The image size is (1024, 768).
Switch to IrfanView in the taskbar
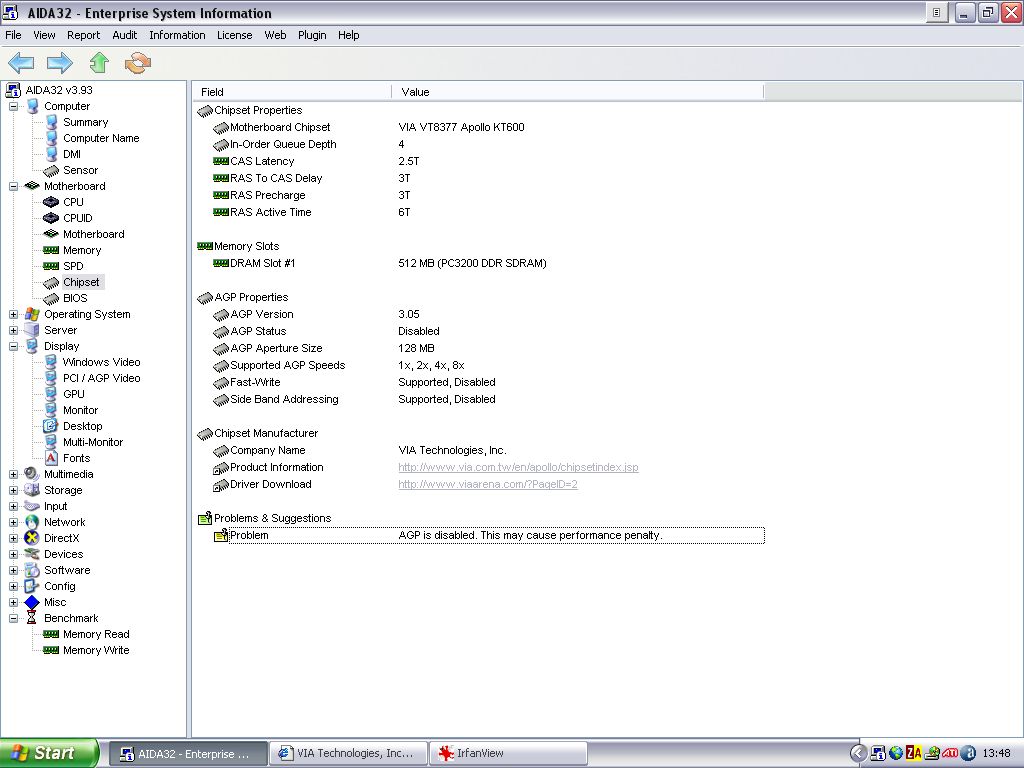click(x=508, y=753)
